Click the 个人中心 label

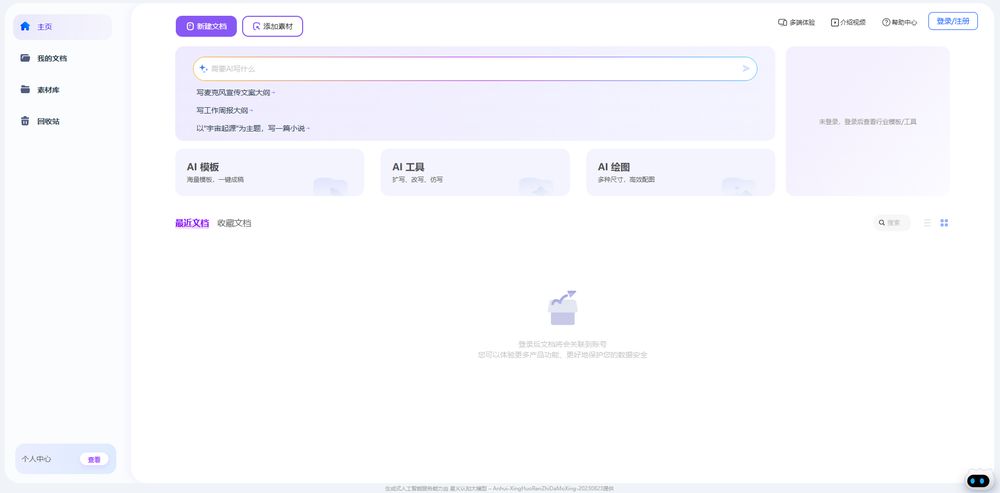36,459
